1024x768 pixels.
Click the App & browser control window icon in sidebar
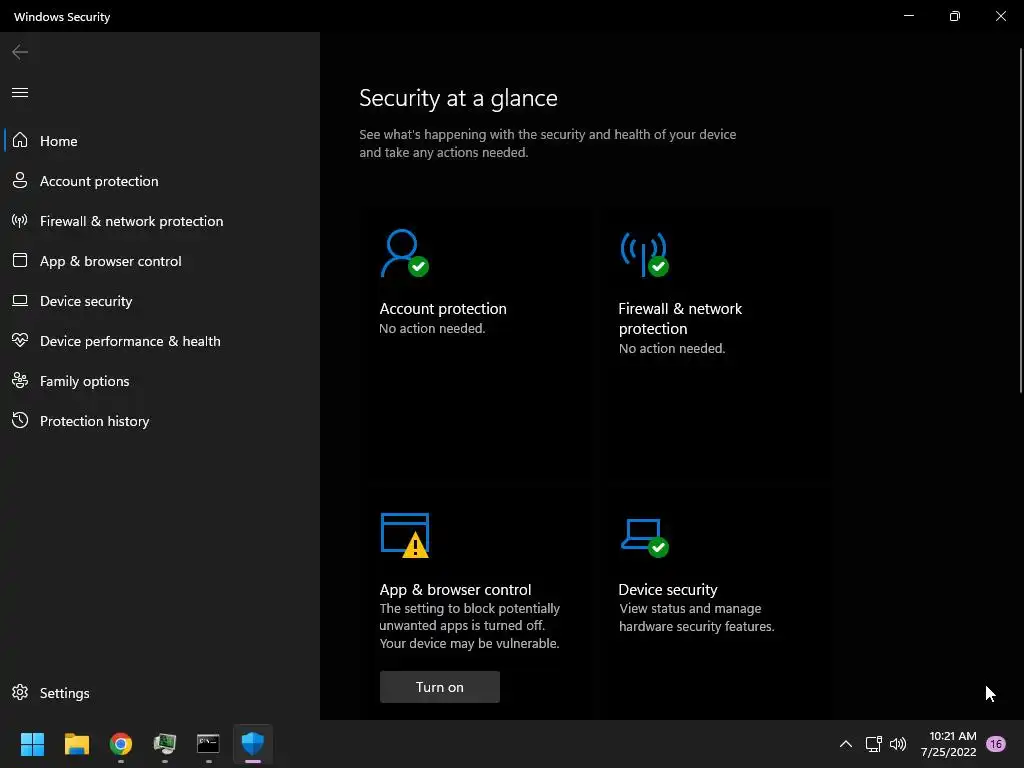pos(20,261)
